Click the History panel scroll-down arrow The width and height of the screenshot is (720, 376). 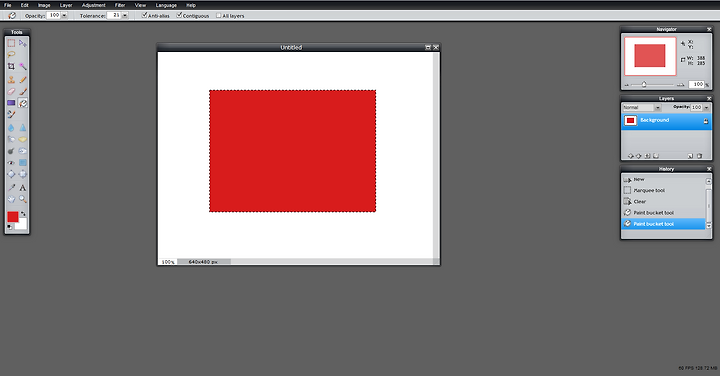[709, 226]
